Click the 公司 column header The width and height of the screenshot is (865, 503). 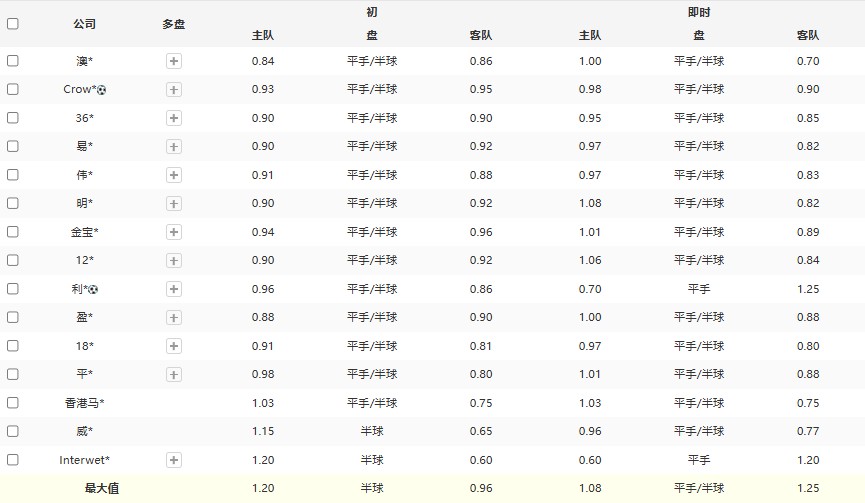[x=85, y=24]
